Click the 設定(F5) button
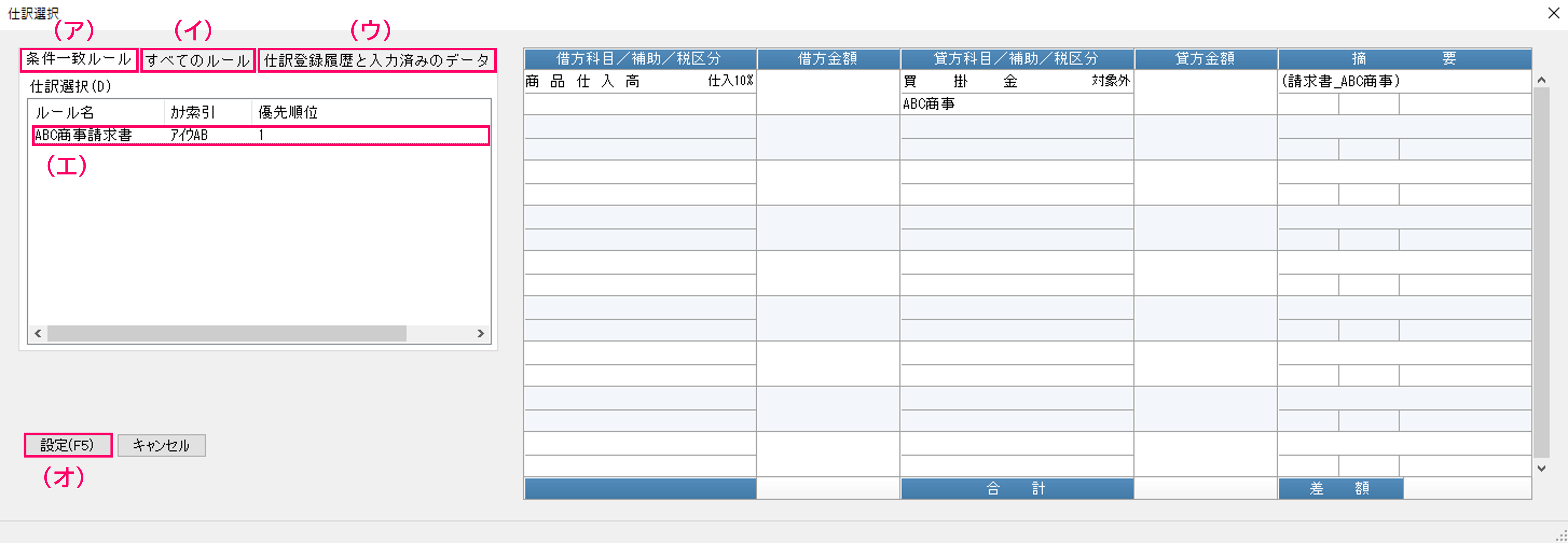The width and height of the screenshot is (1568, 543). coord(68,445)
